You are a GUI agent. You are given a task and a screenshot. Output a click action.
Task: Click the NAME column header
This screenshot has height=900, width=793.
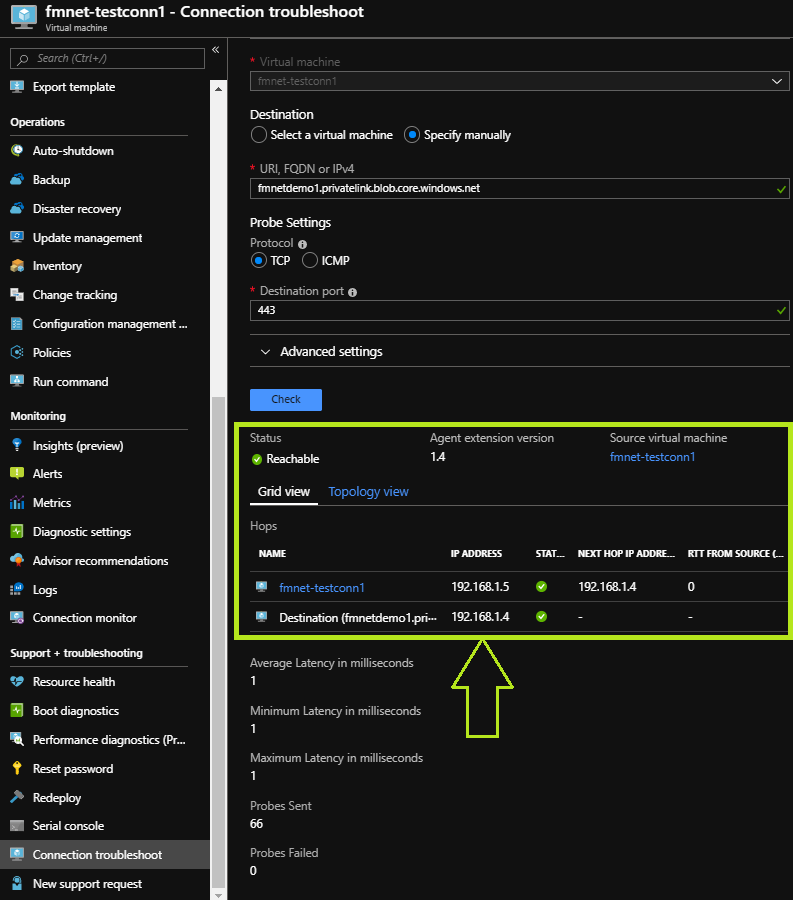(x=273, y=553)
